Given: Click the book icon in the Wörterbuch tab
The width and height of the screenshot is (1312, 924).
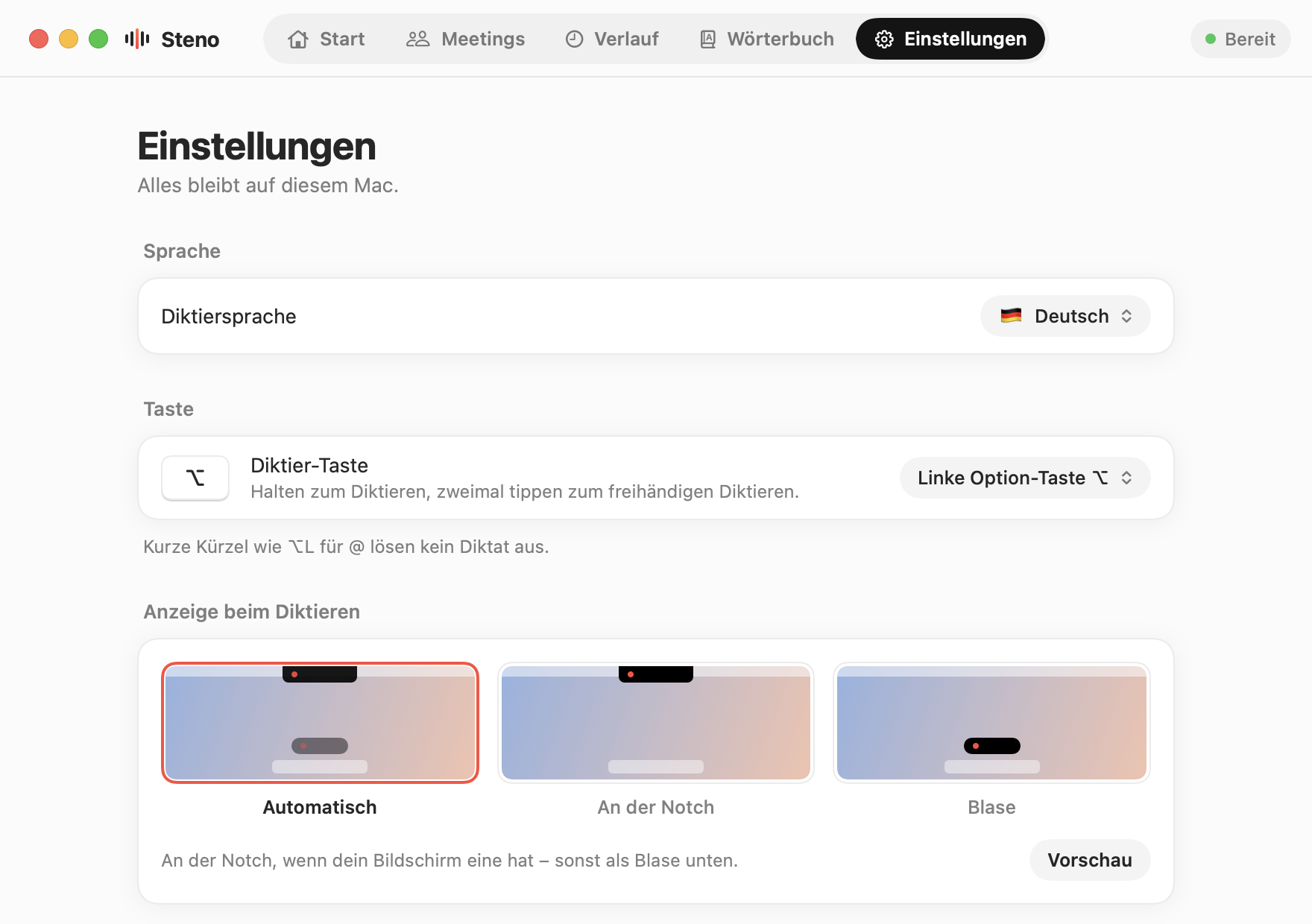Looking at the screenshot, I should coord(707,39).
